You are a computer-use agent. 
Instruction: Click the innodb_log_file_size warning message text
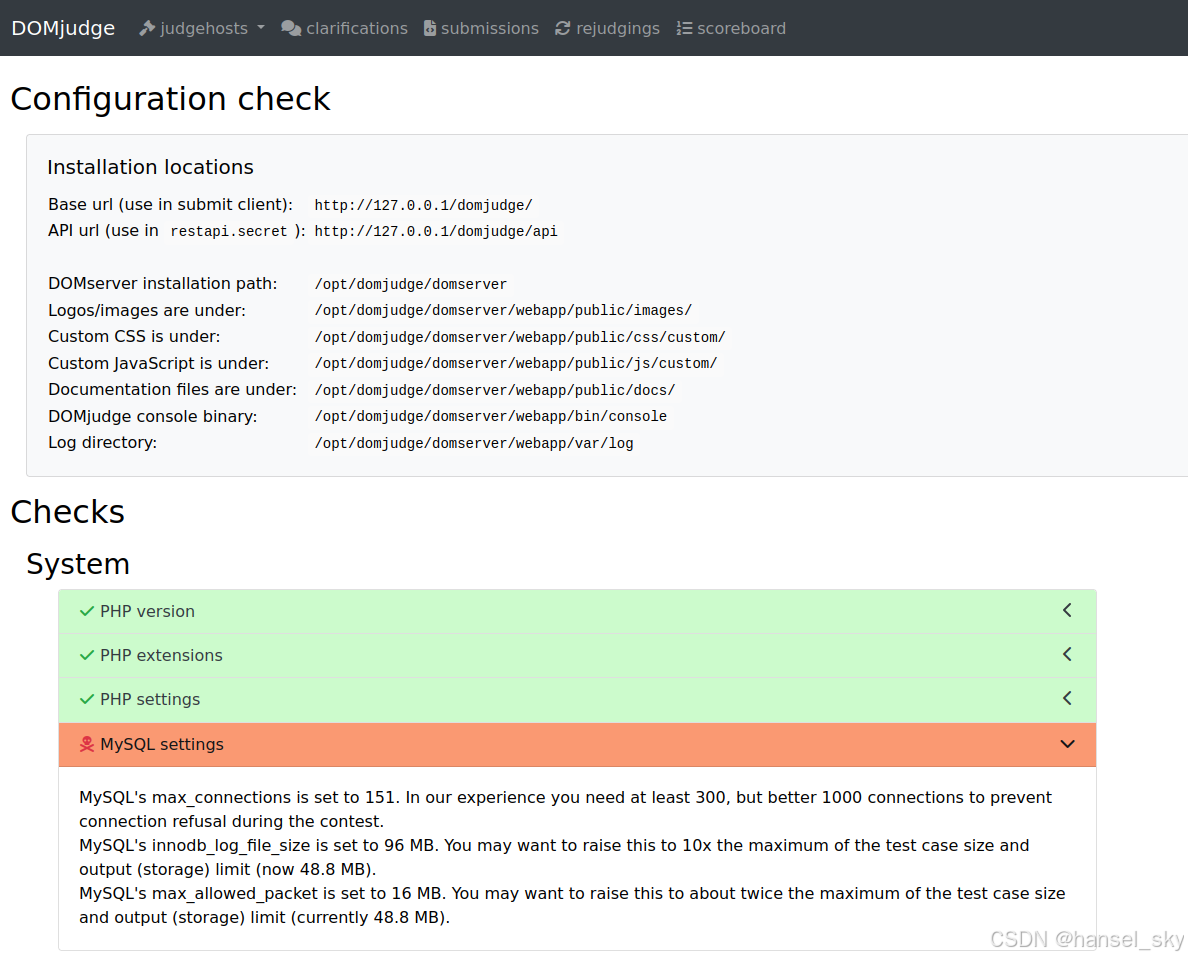(x=554, y=857)
